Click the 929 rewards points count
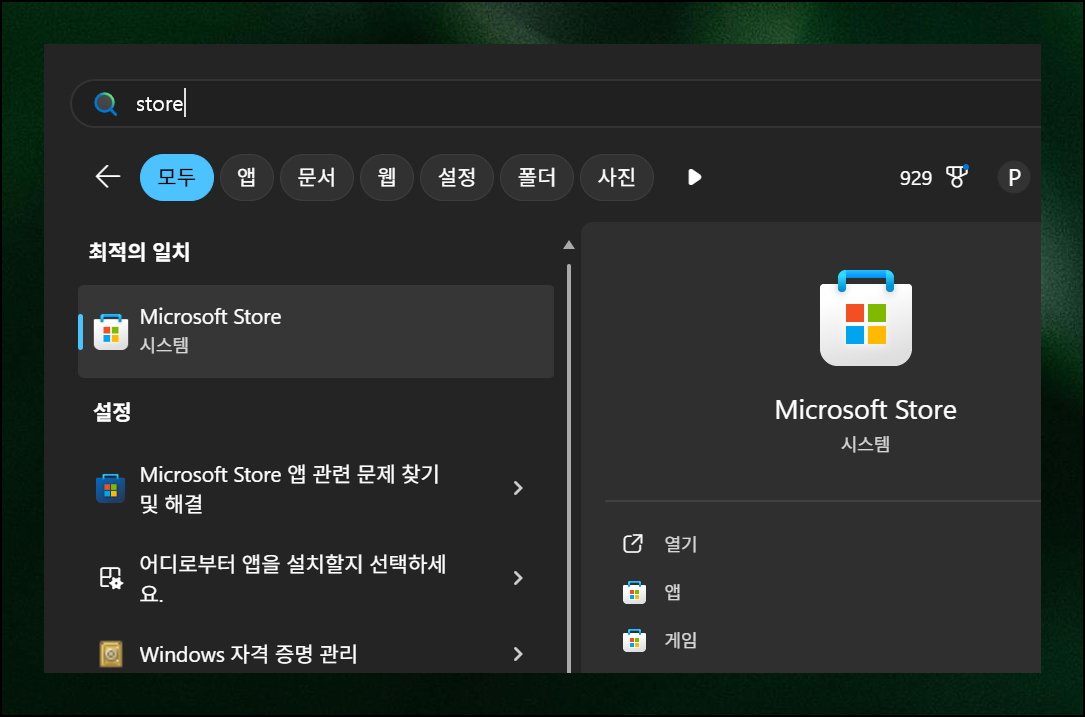 (x=915, y=178)
